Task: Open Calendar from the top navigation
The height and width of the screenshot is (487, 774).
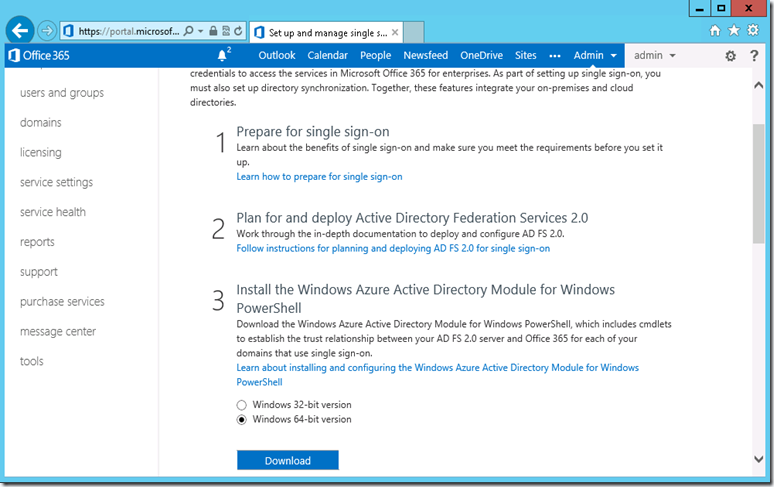Action: tap(327, 55)
